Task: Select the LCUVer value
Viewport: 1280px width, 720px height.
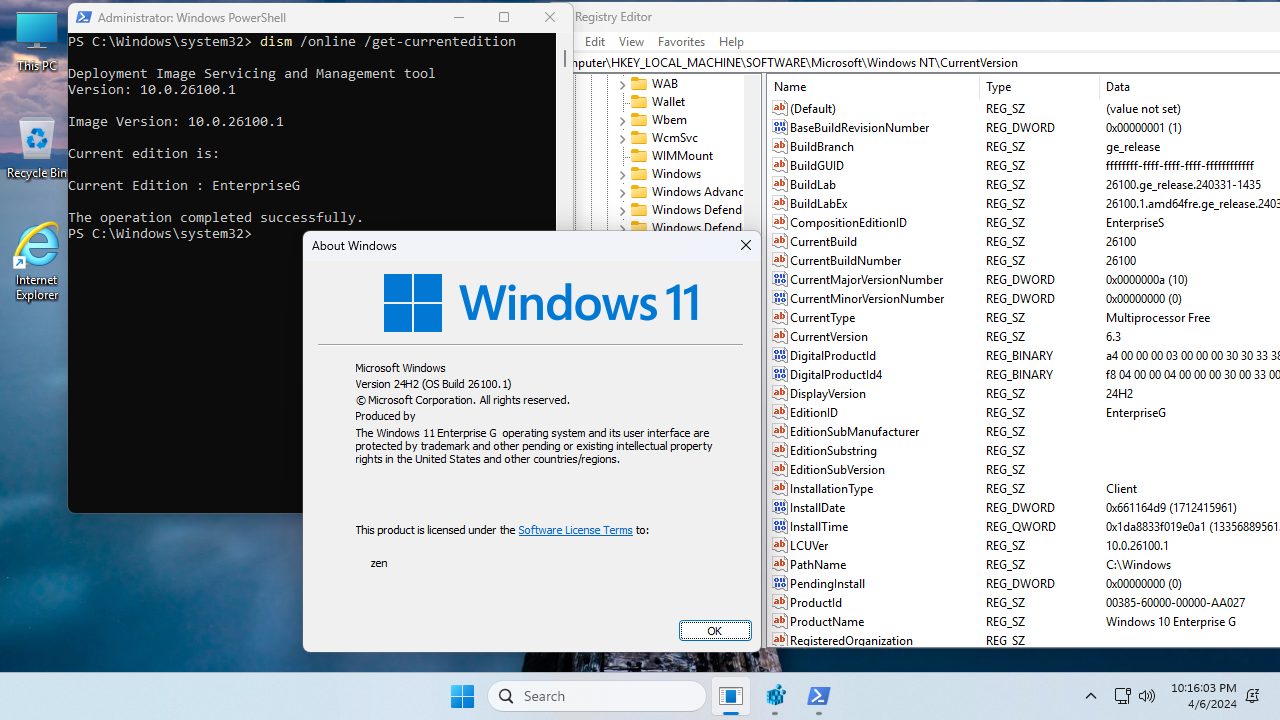Action: (808, 545)
